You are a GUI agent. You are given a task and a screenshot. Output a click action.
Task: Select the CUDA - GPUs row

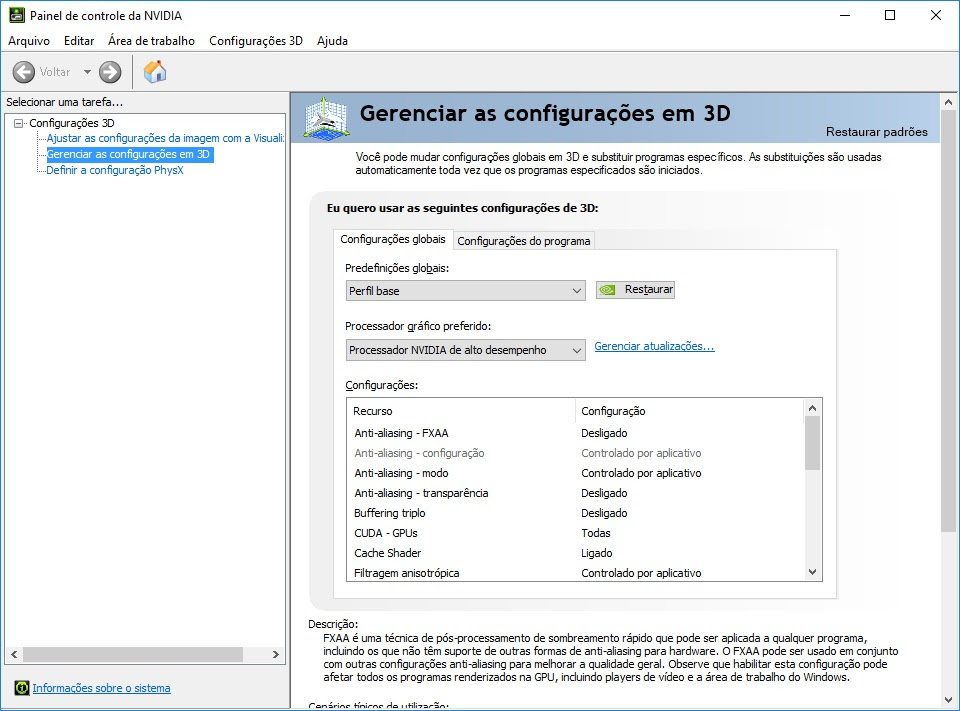[x=576, y=533]
